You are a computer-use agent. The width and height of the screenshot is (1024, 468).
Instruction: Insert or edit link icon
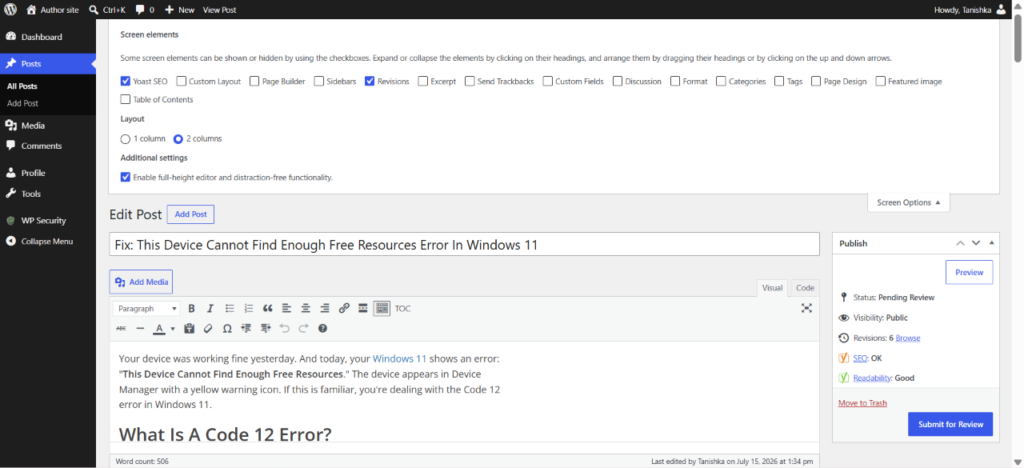pos(344,309)
